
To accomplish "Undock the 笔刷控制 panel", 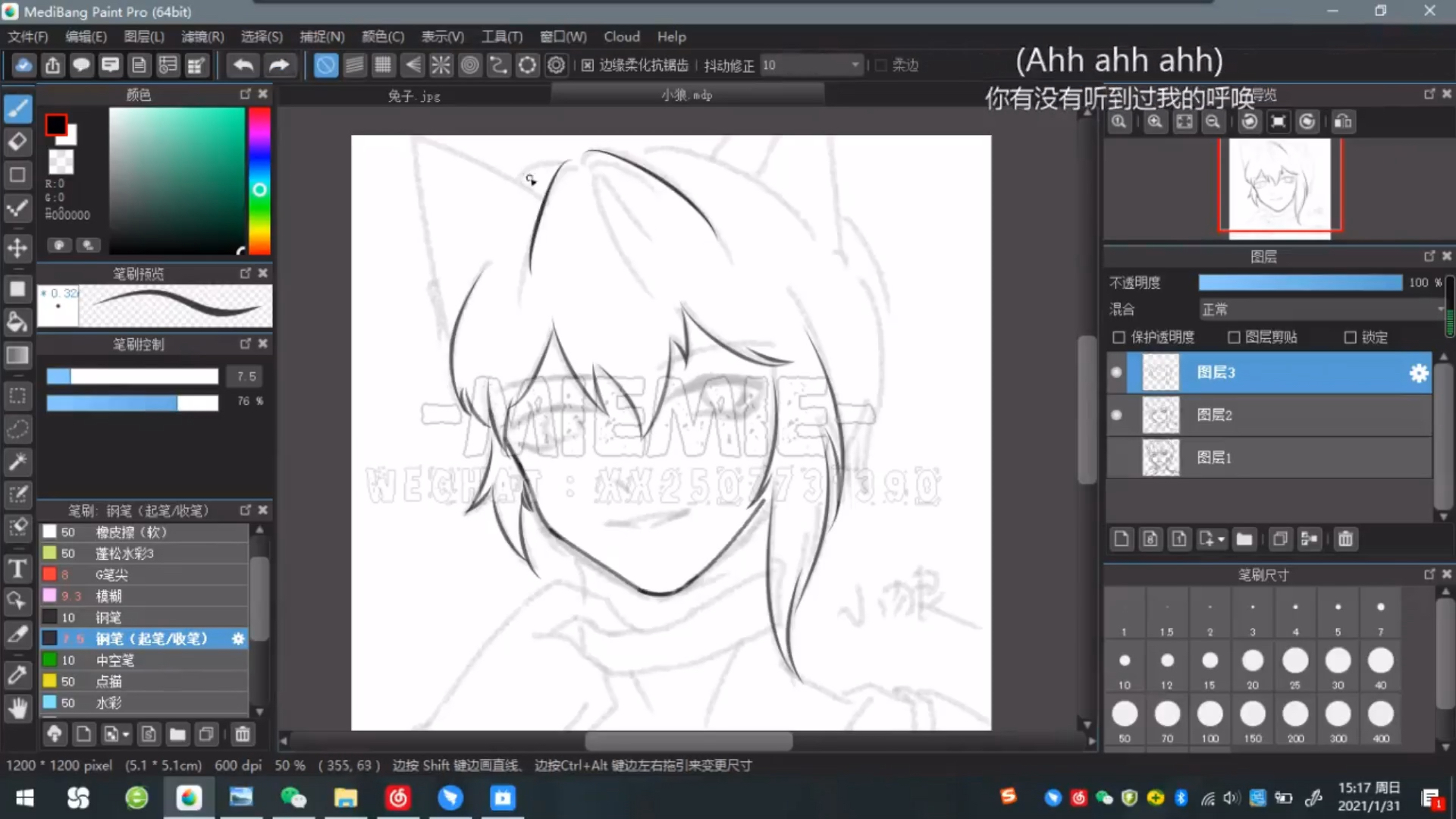I will tap(245, 344).
